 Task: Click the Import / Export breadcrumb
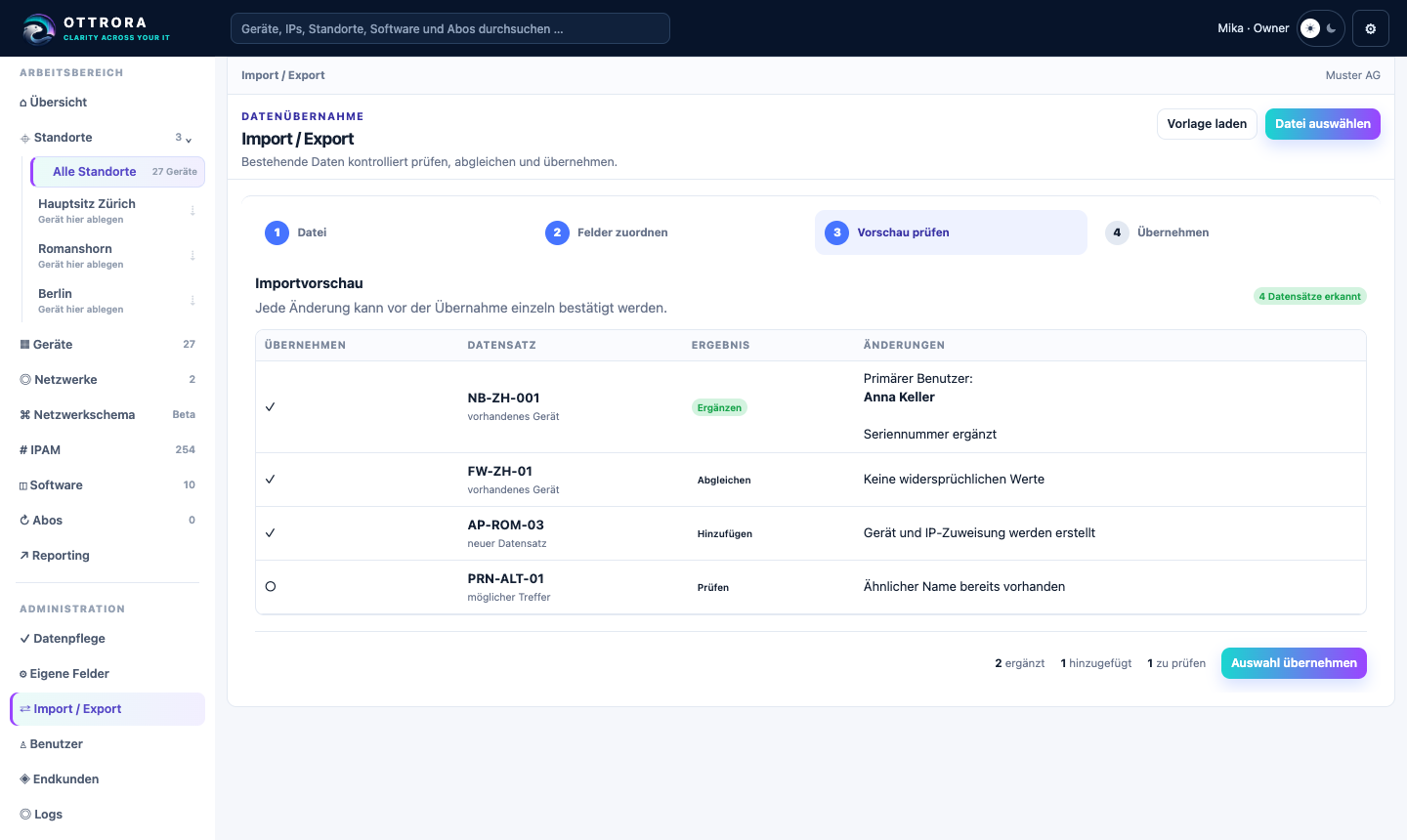coord(283,75)
